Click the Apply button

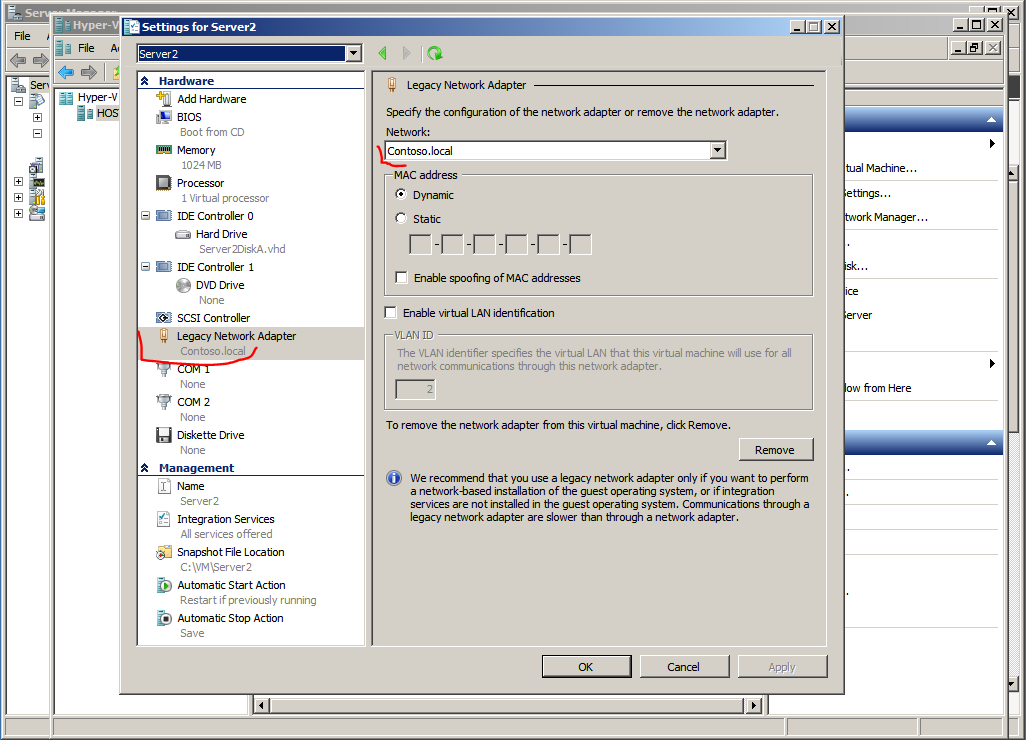click(x=782, y=667)
